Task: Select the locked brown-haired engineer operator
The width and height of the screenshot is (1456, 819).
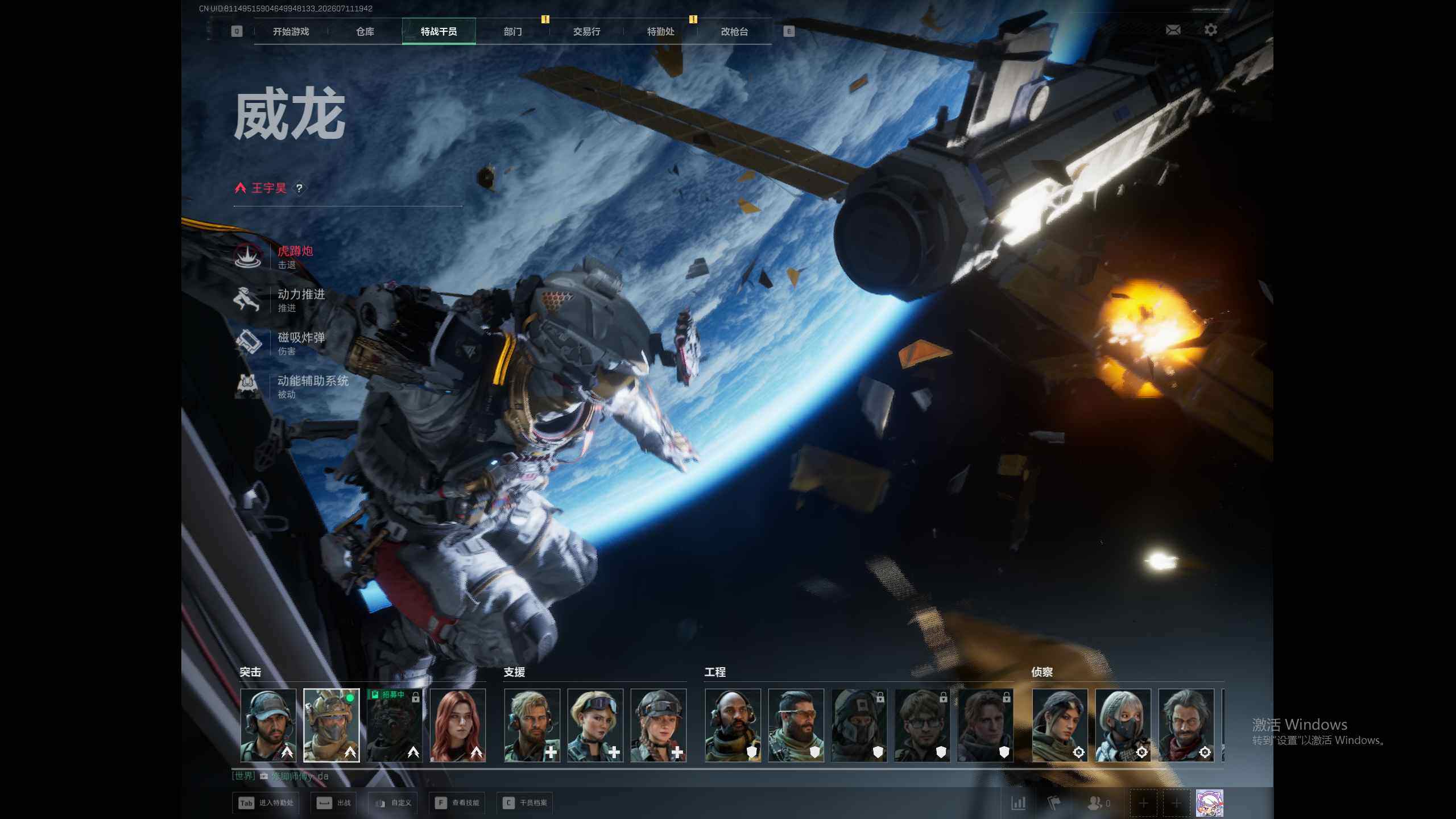Action: click(986, 725)
